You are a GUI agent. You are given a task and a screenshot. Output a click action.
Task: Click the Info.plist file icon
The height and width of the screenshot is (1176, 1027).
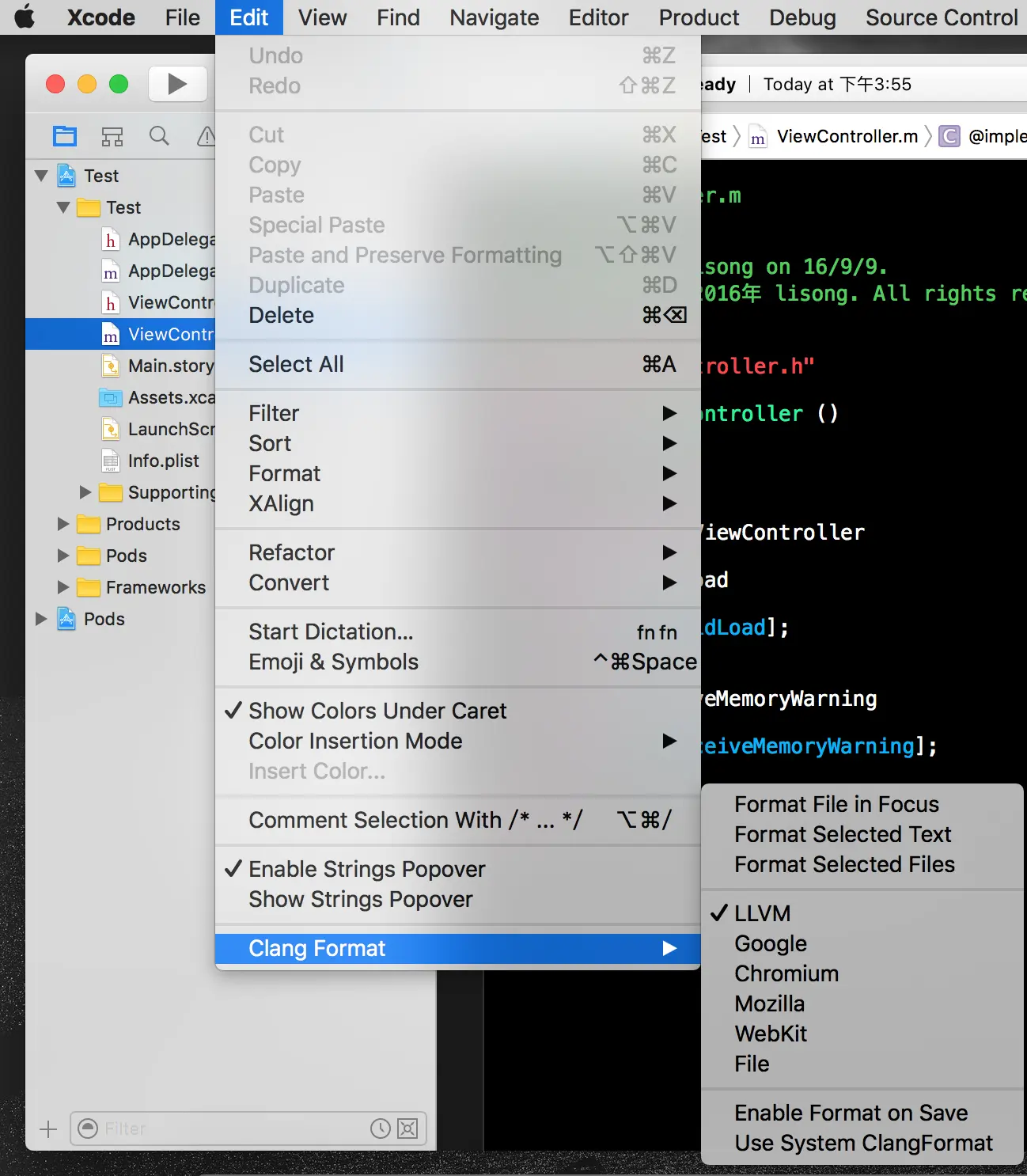(111, 461)
